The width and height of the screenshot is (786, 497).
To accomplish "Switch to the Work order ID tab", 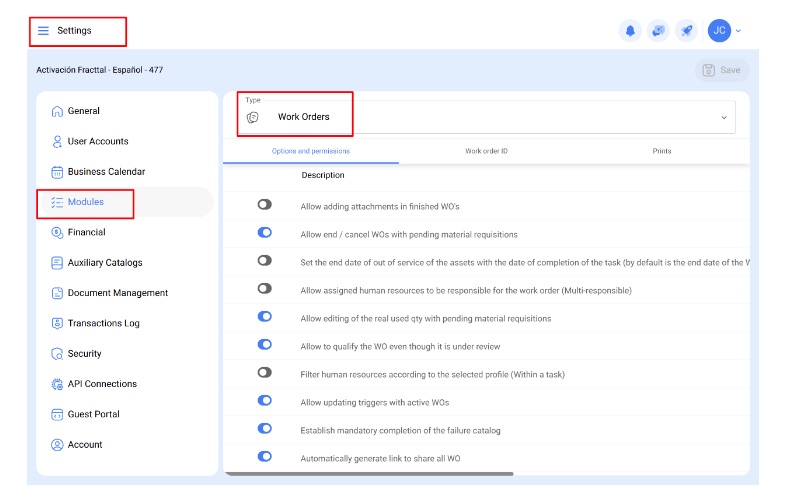I will tap(486, 151).
